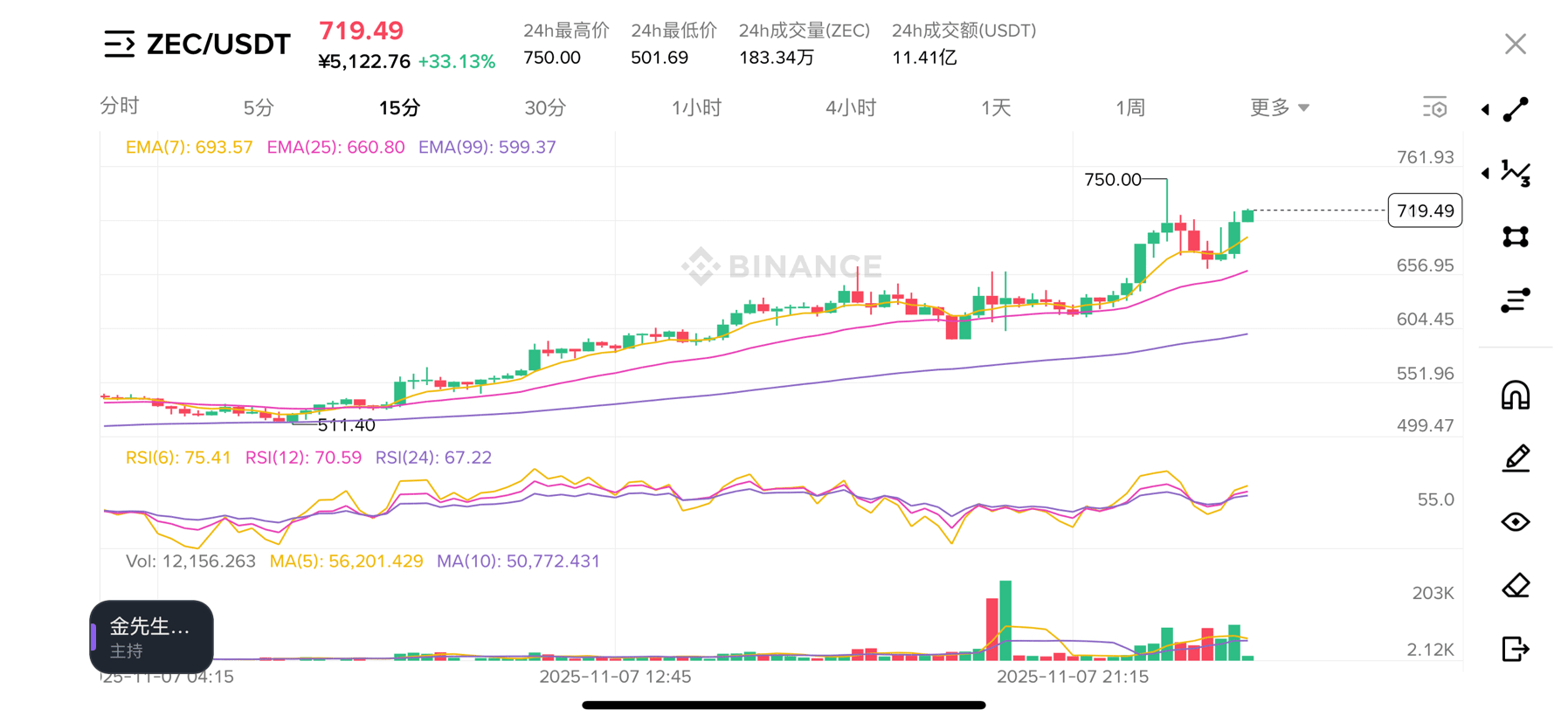This screenshot has height=723, width=1568.
Task: Click the eraser to delete drawings
Action: pos(1516,586)
